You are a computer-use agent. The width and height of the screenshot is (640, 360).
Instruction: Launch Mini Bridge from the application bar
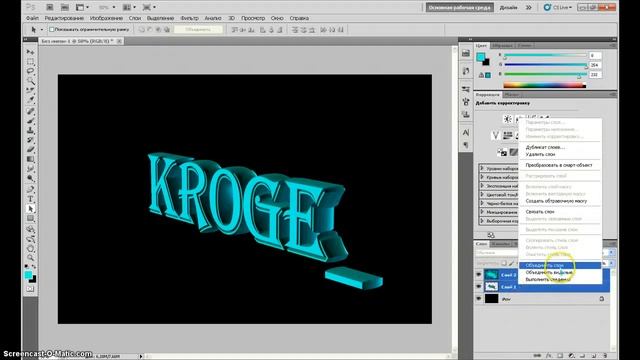(x=64, y=7)
